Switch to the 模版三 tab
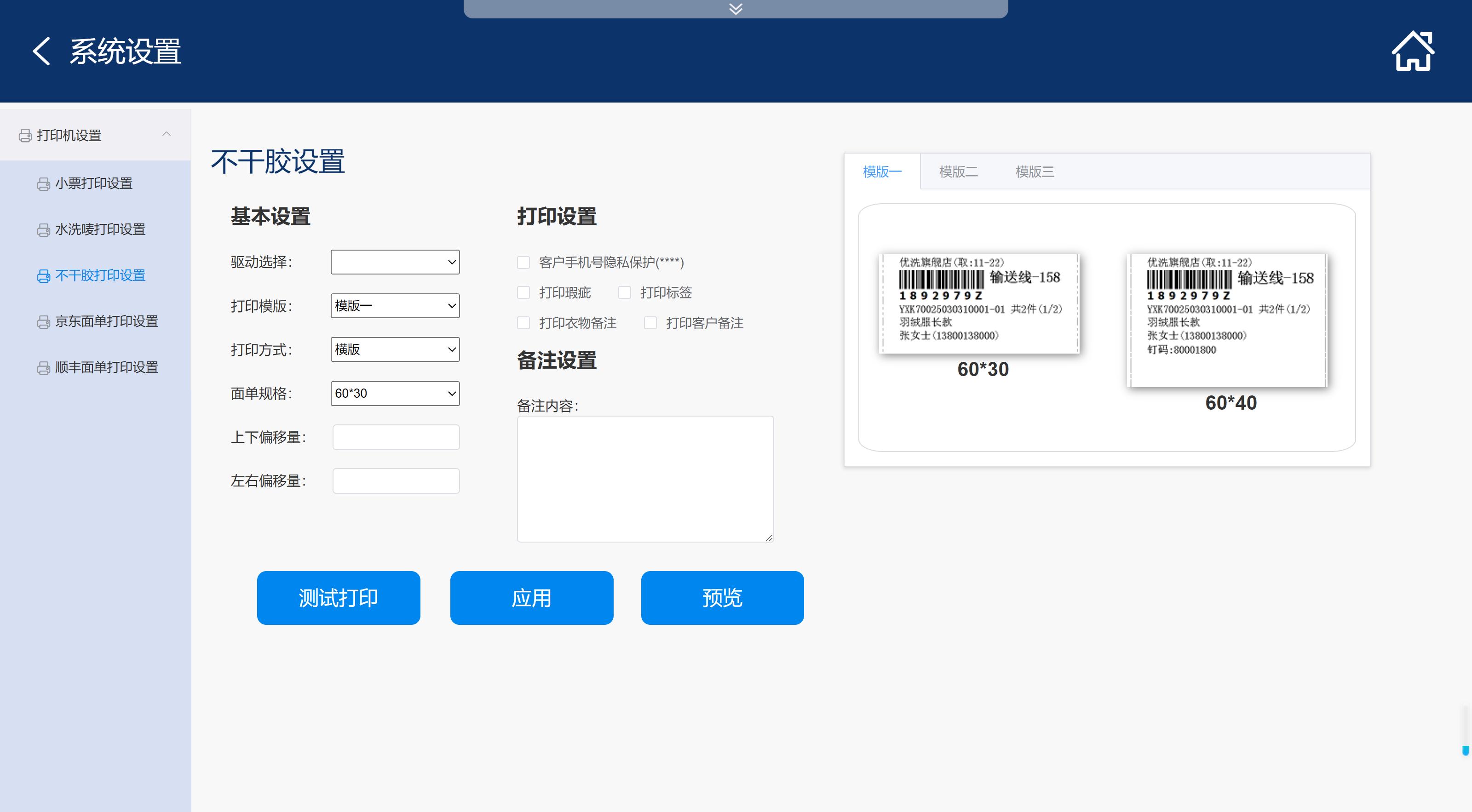The image size is (1472, 812). (x=1034, y=172)
